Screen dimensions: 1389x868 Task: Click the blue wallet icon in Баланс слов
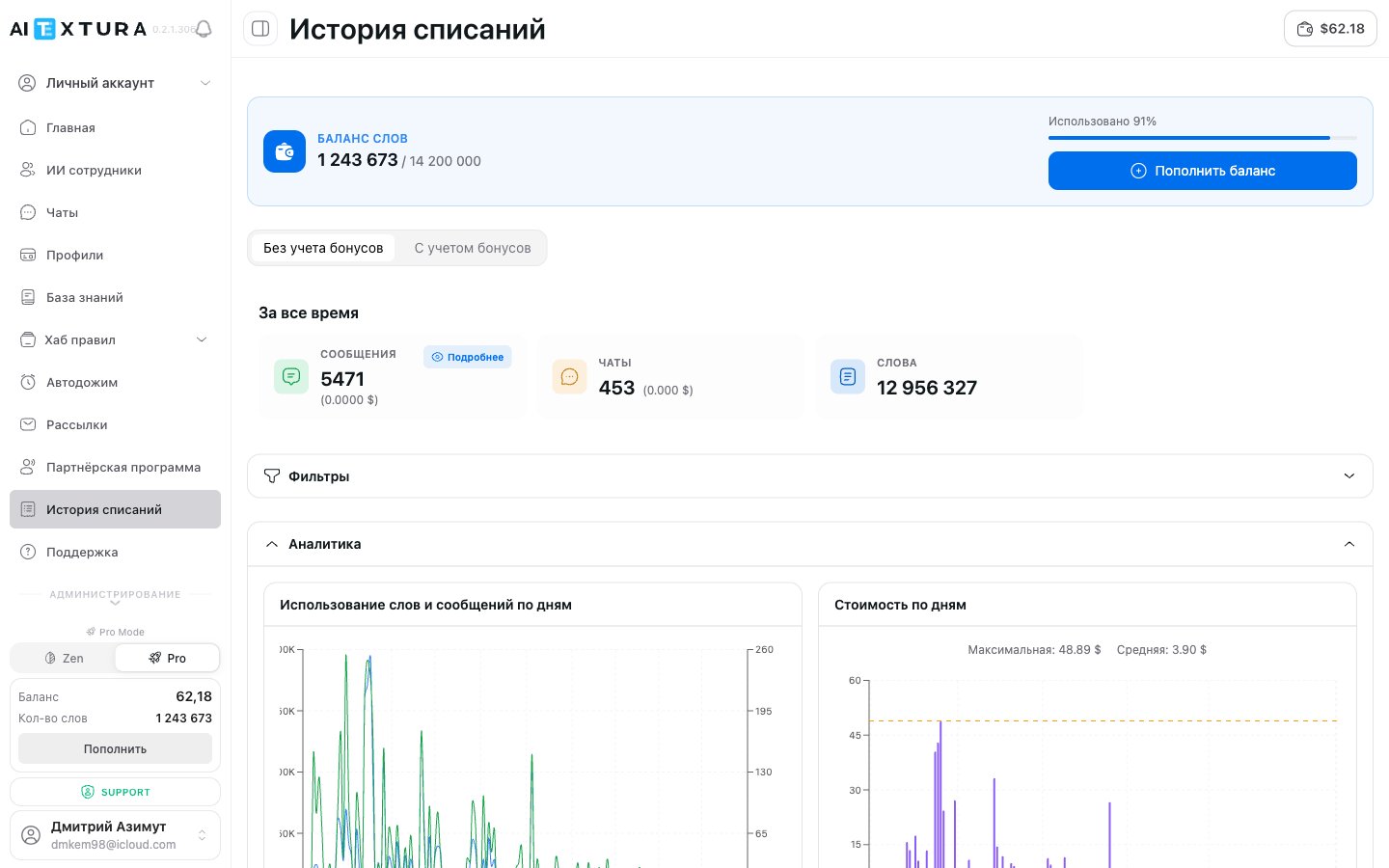tap(285, 151)
